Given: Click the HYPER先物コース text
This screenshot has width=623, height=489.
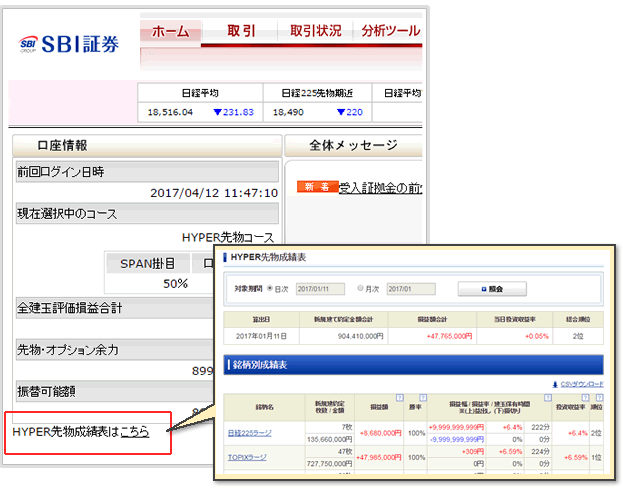Looking at the screenshot, I should click(228, 238).
